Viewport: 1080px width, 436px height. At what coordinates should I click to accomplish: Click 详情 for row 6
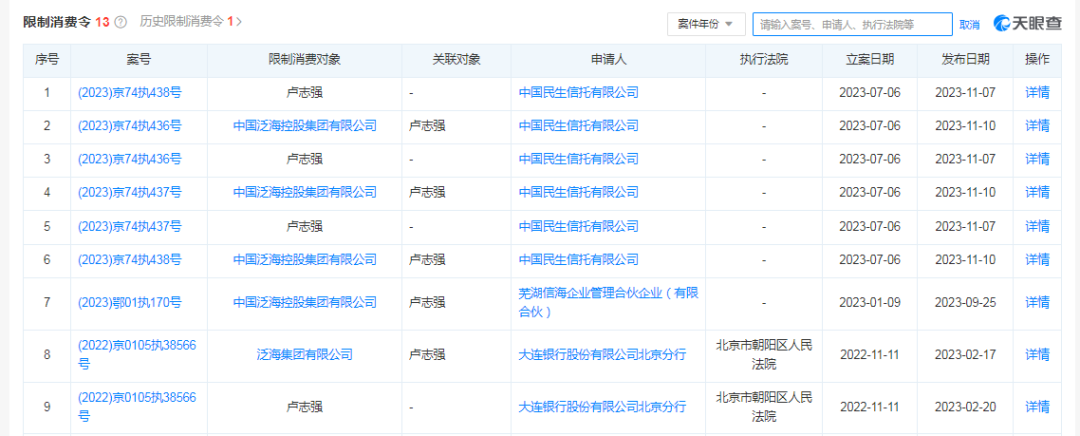click(x=1037, y=260)
